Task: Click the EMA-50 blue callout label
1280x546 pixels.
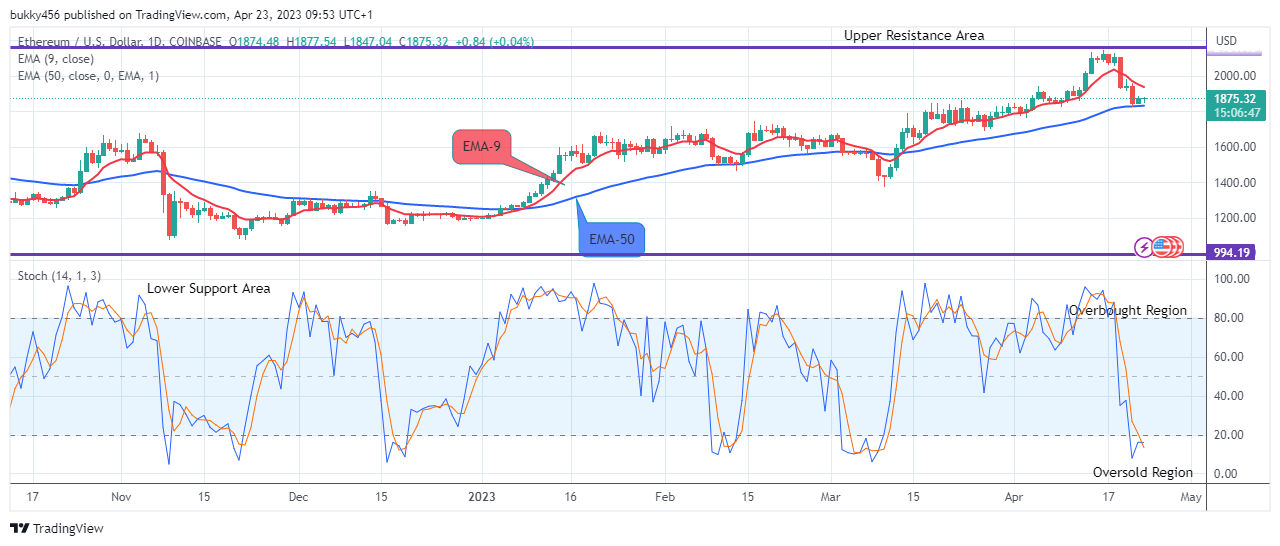Action: (x=613, y=239)
